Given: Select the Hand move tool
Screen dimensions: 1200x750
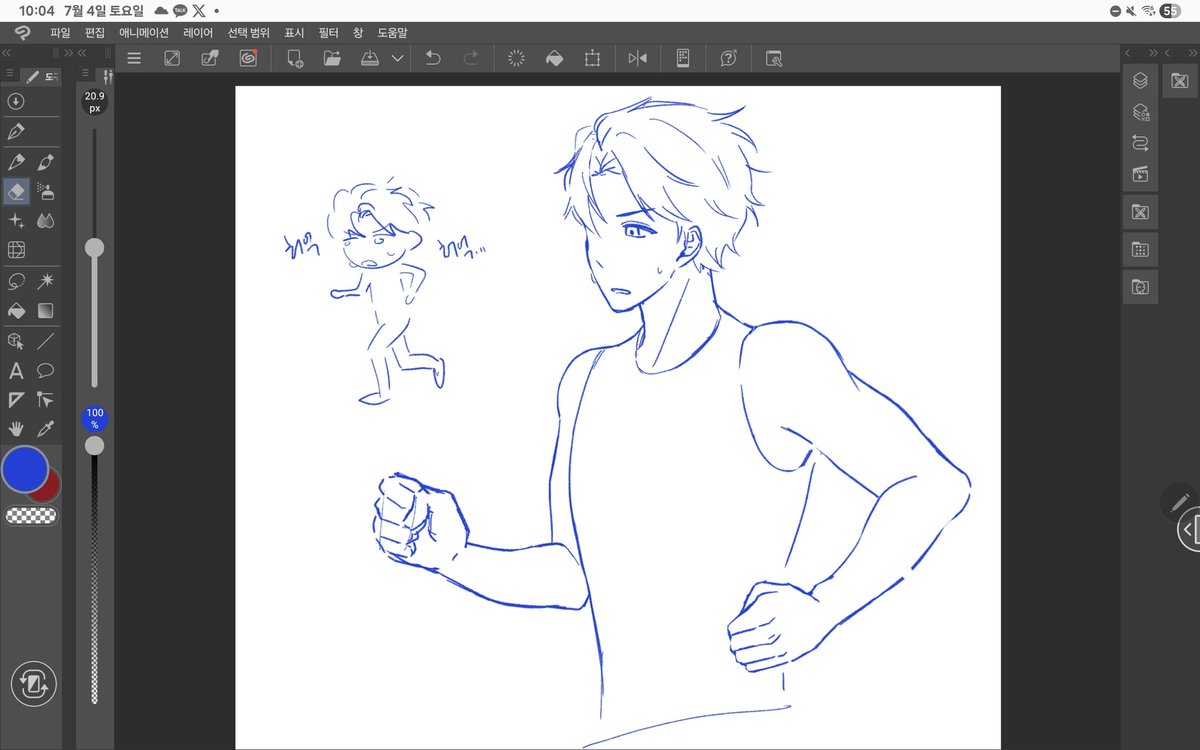Looking at the screenshot, I should (x=16, y=429).
